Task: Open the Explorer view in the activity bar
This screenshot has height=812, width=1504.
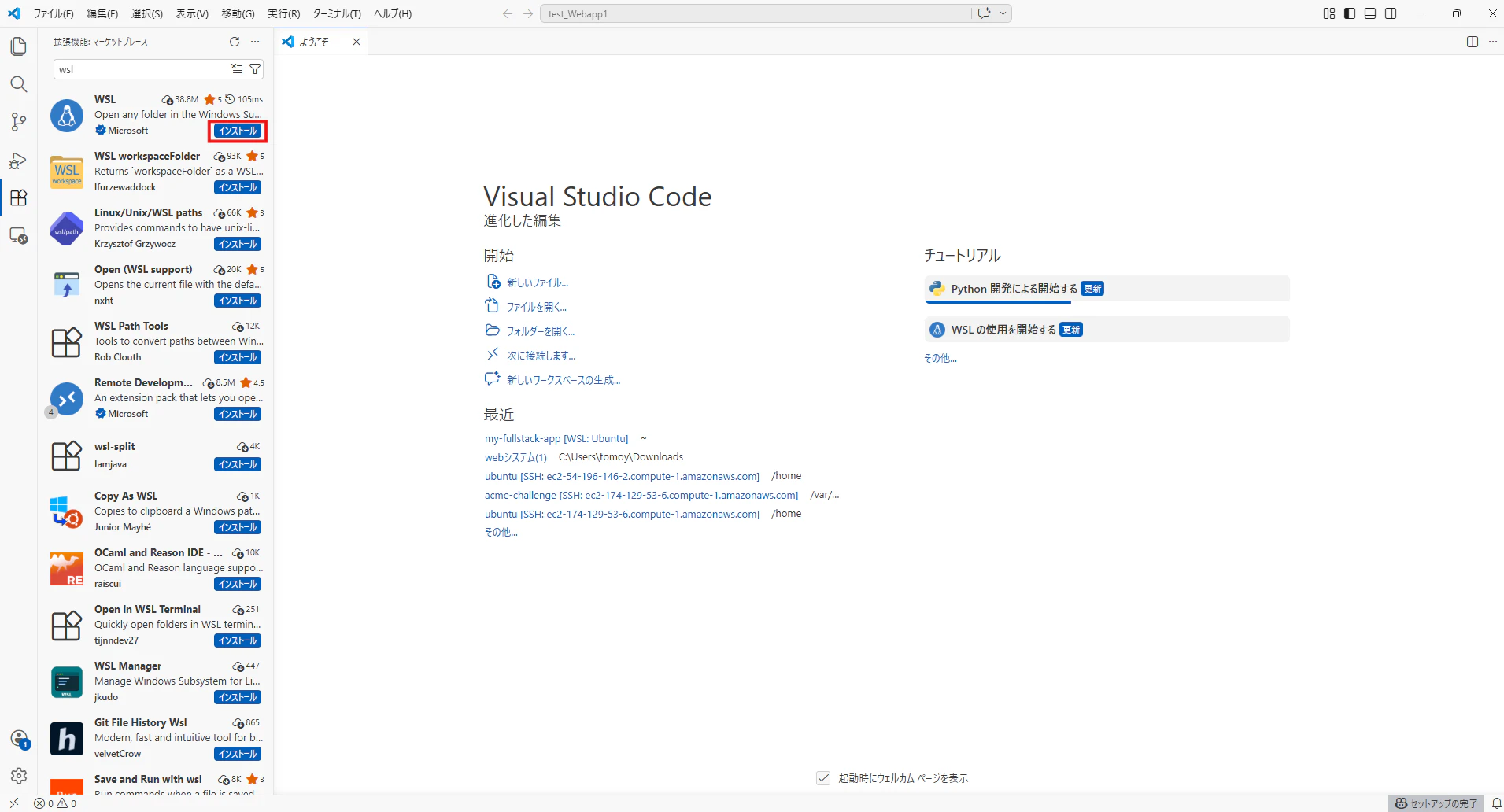Action: point(19,46)
